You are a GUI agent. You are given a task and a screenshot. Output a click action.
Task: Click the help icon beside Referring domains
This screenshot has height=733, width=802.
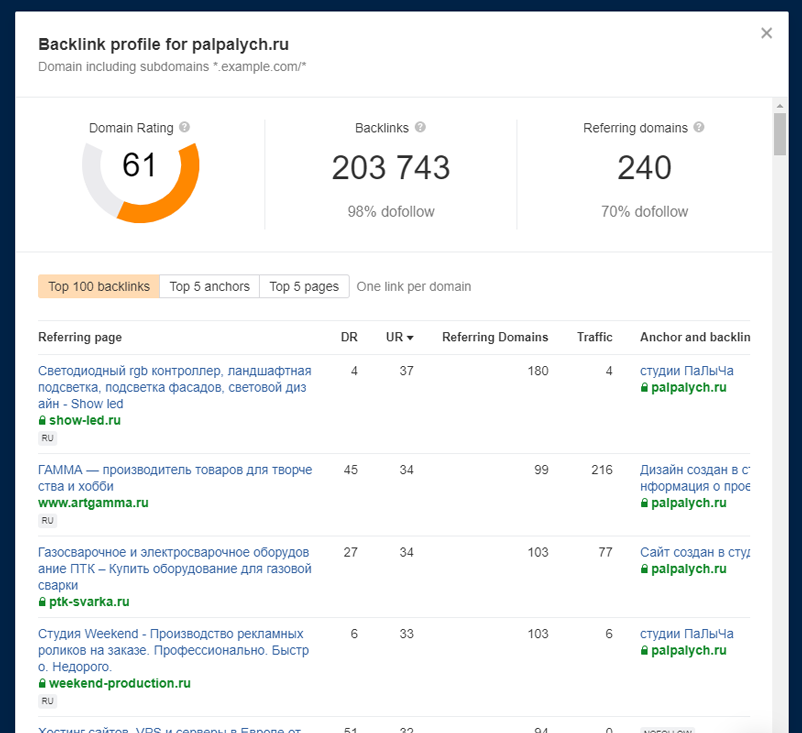[698, 128]
